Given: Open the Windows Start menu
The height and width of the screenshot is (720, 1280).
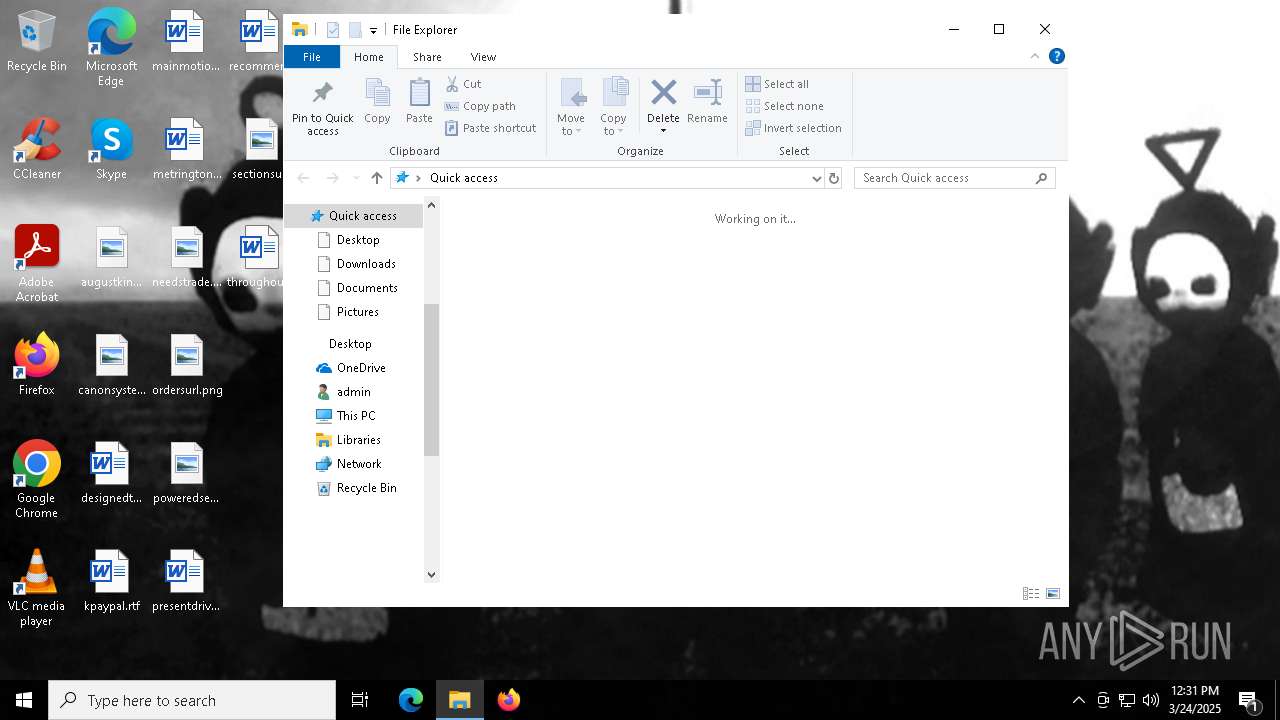Looking at the screenshot, I should pyautogui.click(x=24, y=700).
